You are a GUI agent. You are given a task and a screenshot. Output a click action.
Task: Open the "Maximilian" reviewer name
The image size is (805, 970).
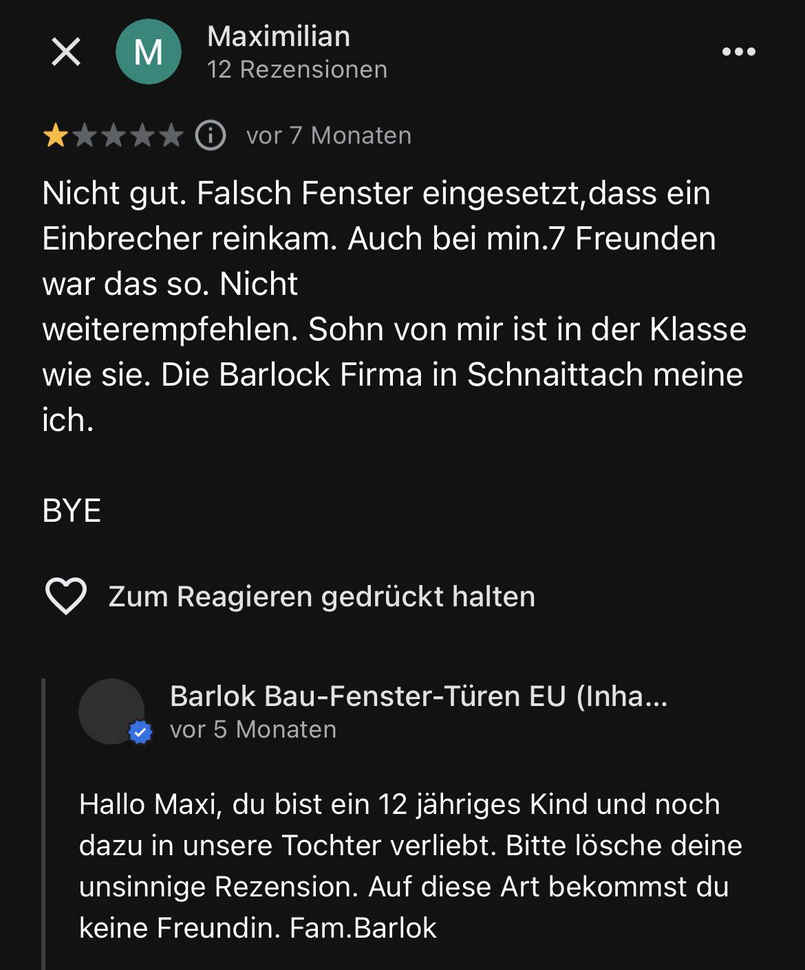click(278, 37)
